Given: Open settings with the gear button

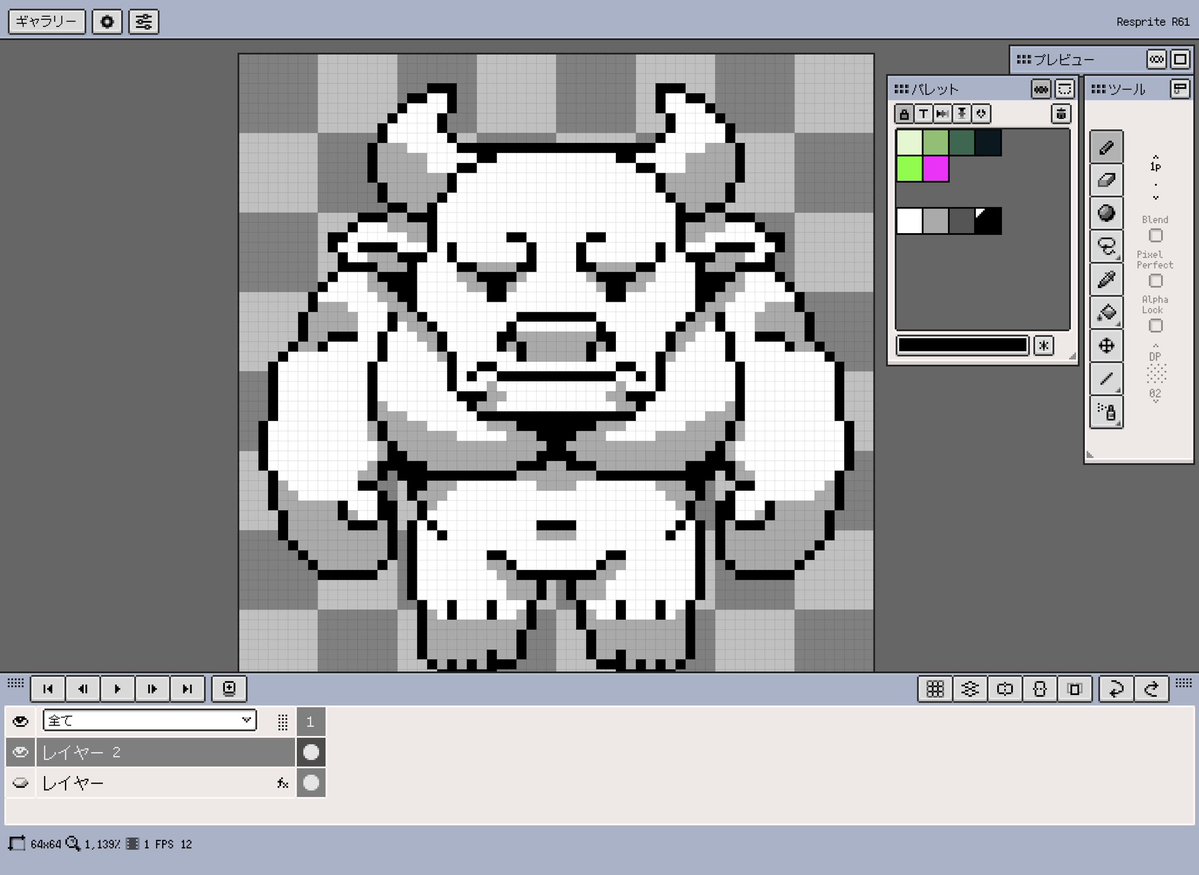Looking at the screenshot, I should click(x=107, y=21).
